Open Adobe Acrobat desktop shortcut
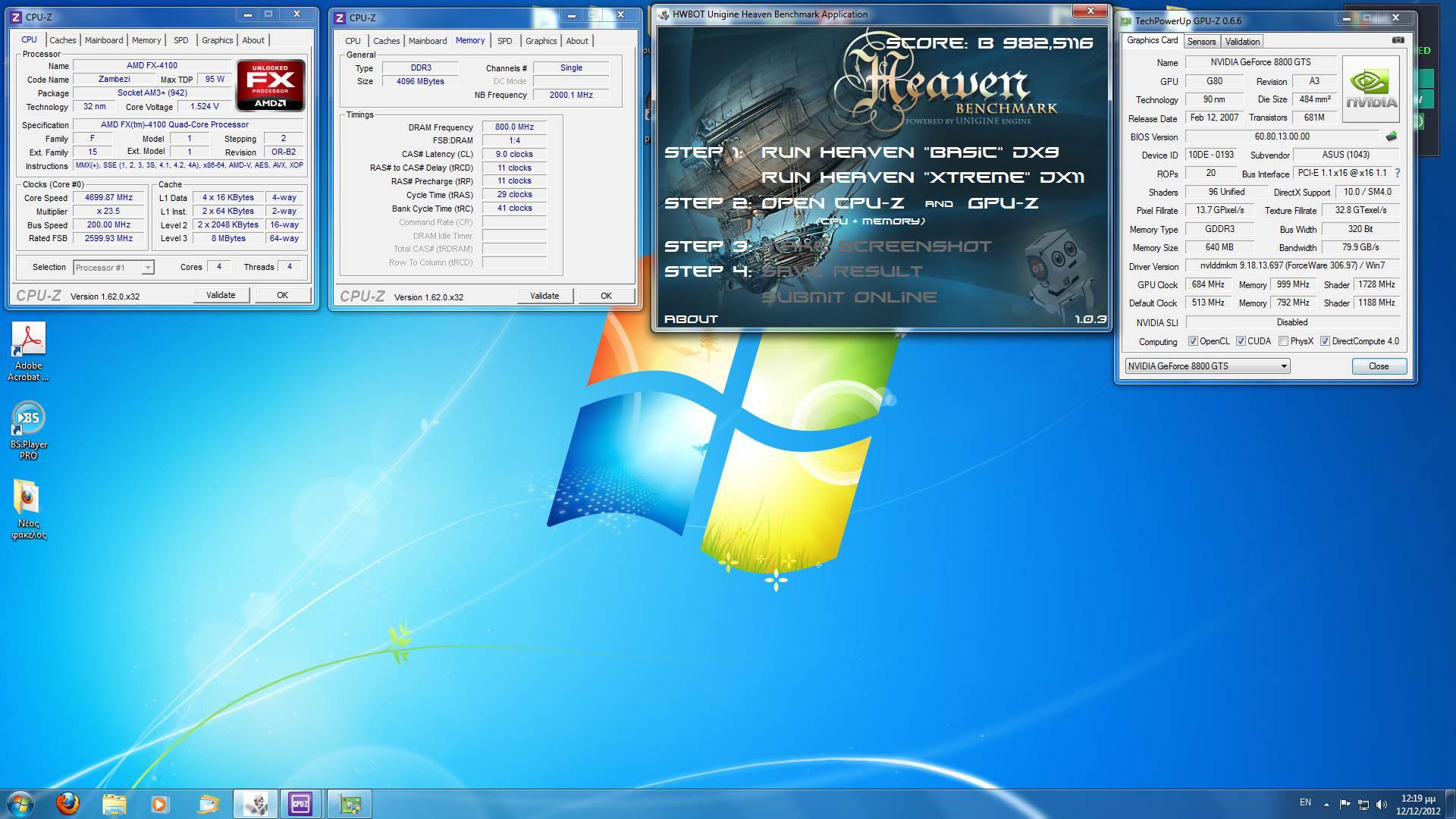This screenshot has width=1456, height=819. [x=28, y=351]
